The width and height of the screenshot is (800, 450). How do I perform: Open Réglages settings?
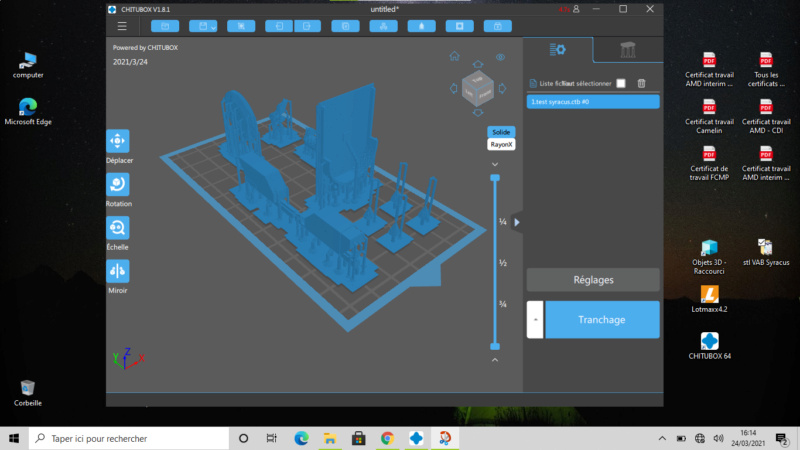tap(593, 280)
